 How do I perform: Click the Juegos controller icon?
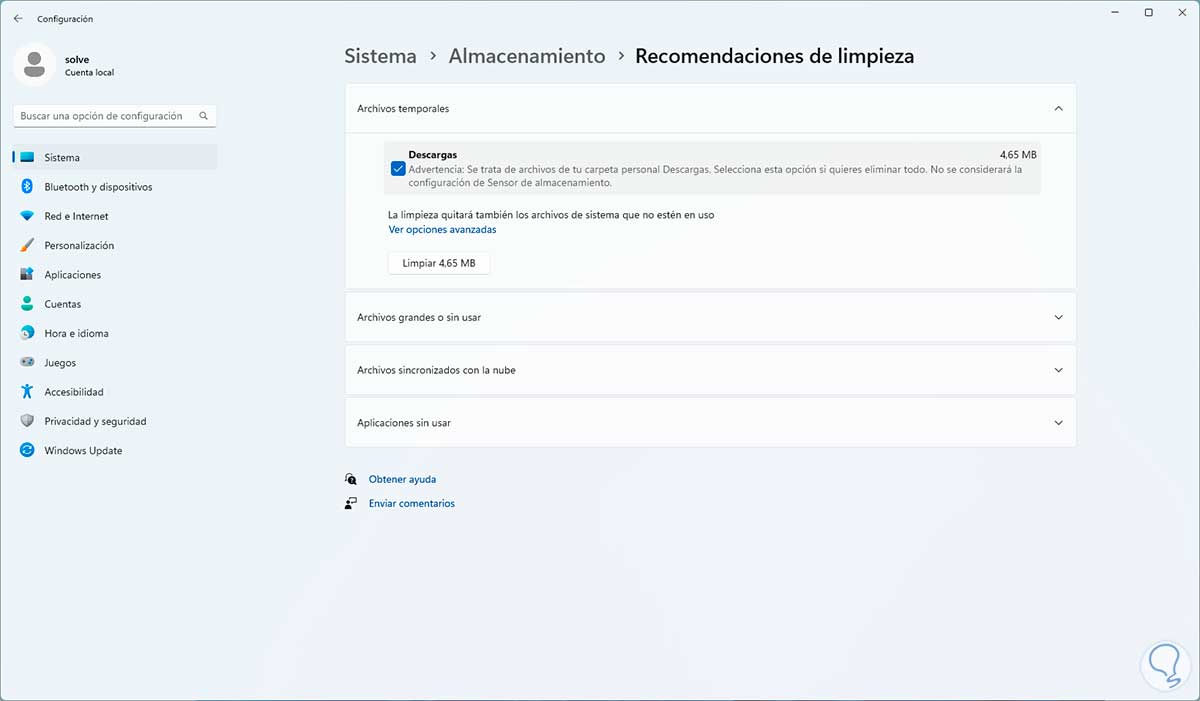click(27, 363)
